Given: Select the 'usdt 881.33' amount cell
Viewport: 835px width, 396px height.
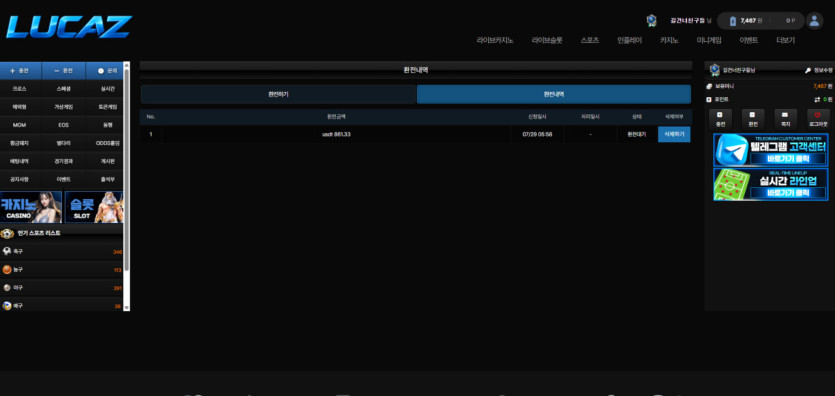Looking at the screenshot, I should [x=336, y=134].
